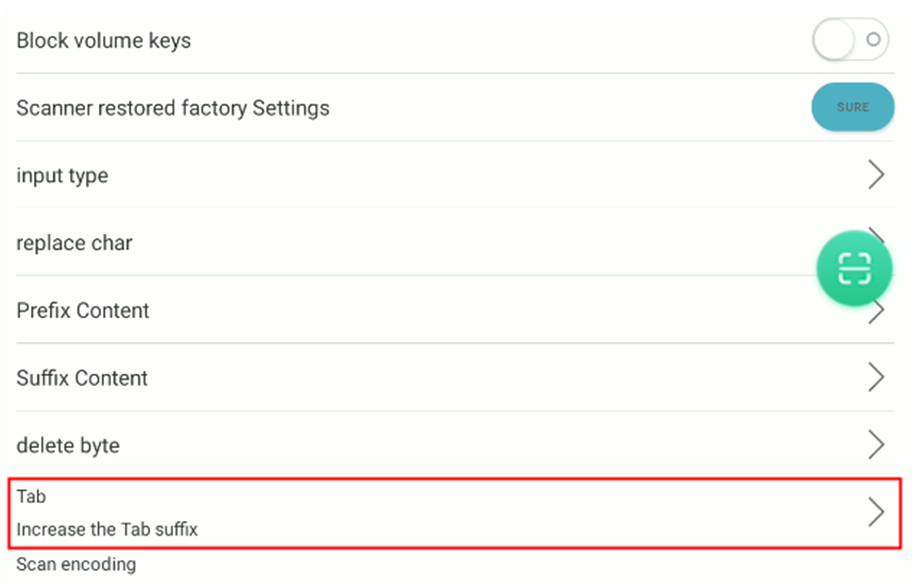Image resolution: width=917 pixels, height=584 pixels.
Task: Click the Suffix Content row arrow
Action: 875,377
